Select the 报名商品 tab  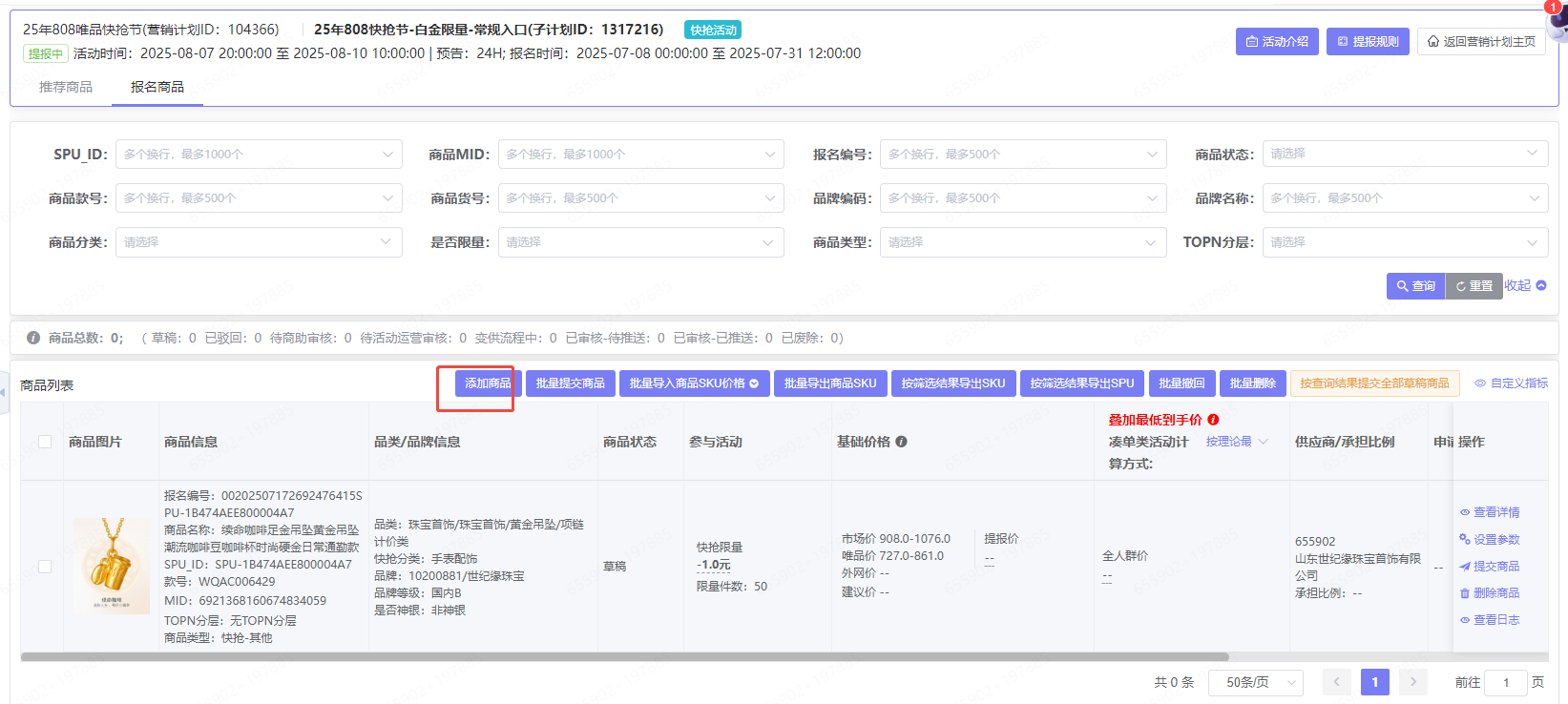(x=157, y=87)
